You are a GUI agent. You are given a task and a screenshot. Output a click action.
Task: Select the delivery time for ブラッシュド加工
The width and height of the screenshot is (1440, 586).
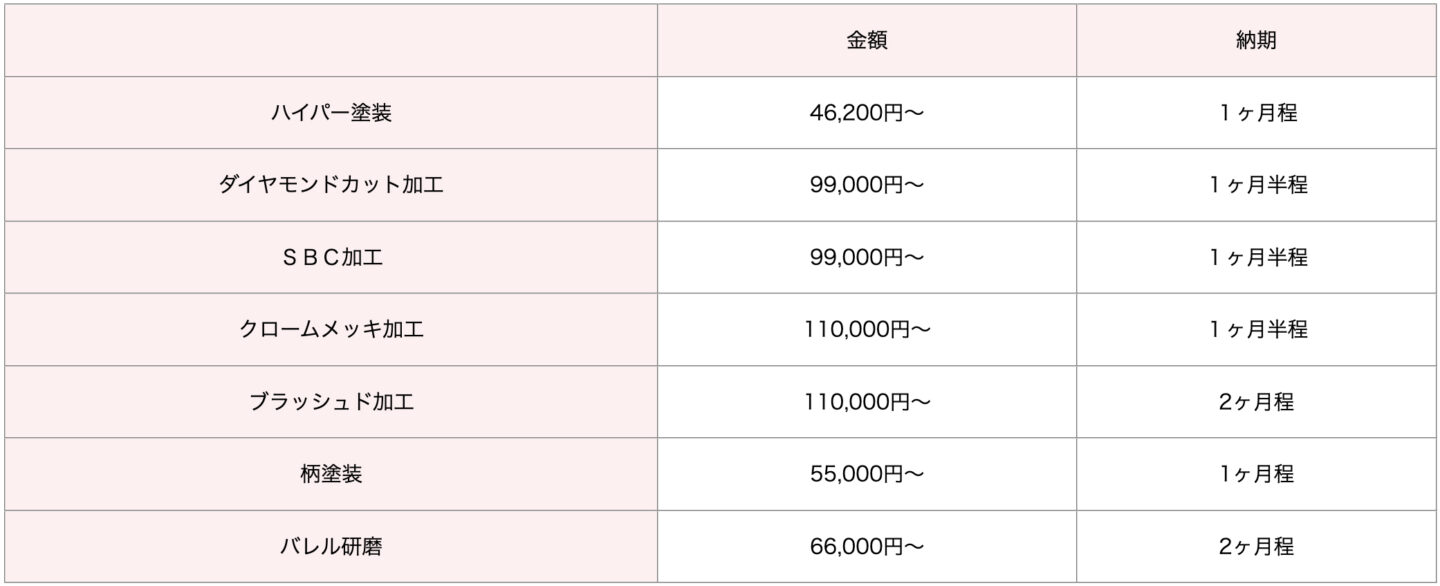click(1256, 402)
